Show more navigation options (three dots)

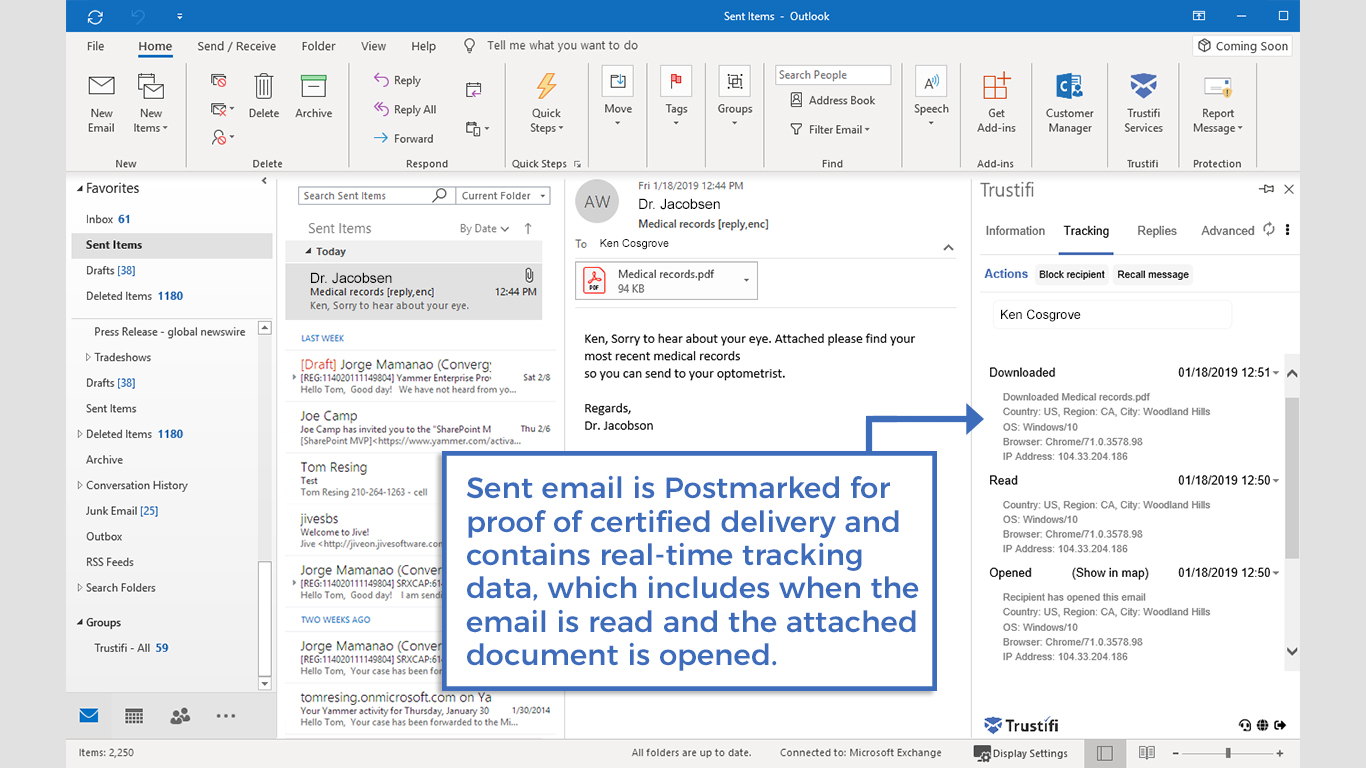point(226,715)
